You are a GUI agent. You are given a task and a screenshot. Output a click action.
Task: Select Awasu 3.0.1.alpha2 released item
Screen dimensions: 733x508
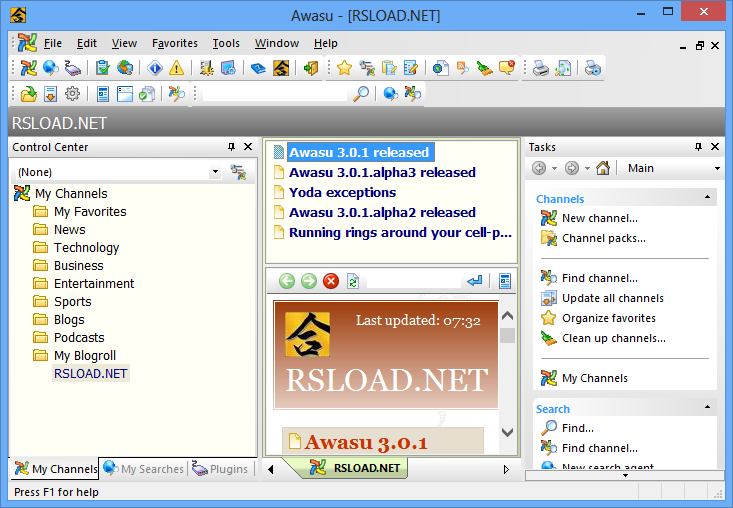click(x=382, y=213)
